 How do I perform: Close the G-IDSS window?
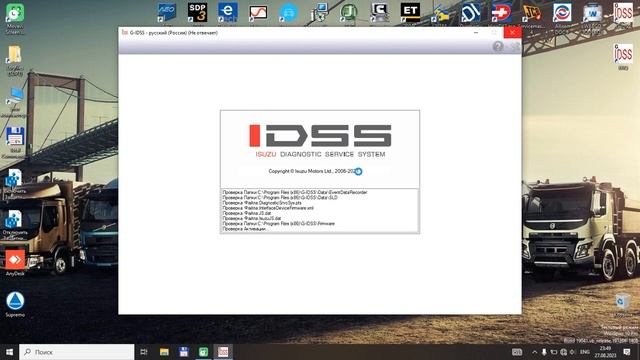tap(512, 32)
